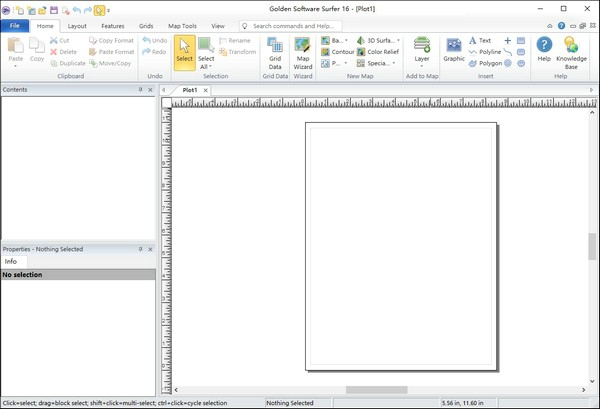
Task: Create a Color Relief map
Action: click(x=380, y=52)
